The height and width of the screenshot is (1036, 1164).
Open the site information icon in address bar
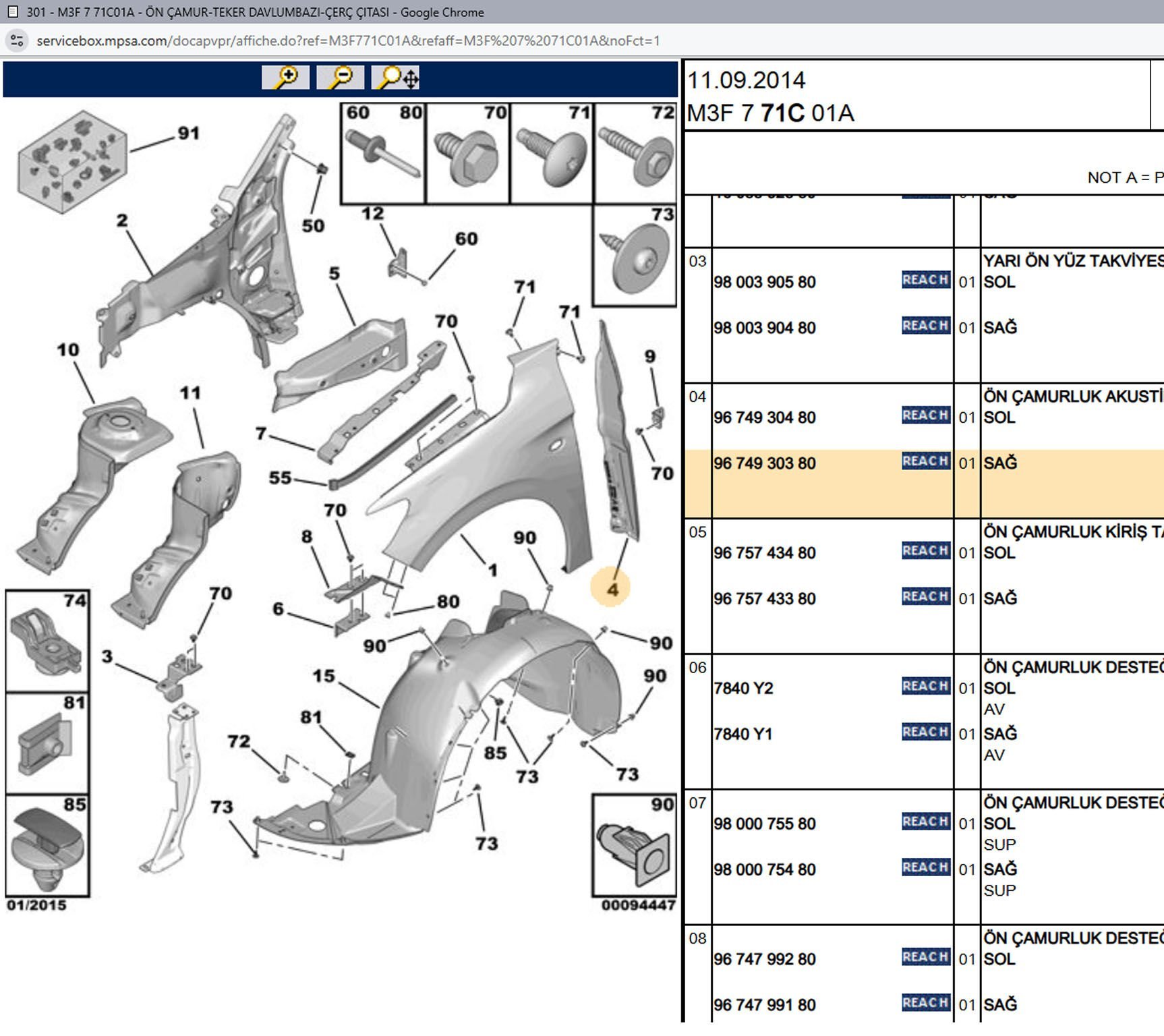(17, 40)
